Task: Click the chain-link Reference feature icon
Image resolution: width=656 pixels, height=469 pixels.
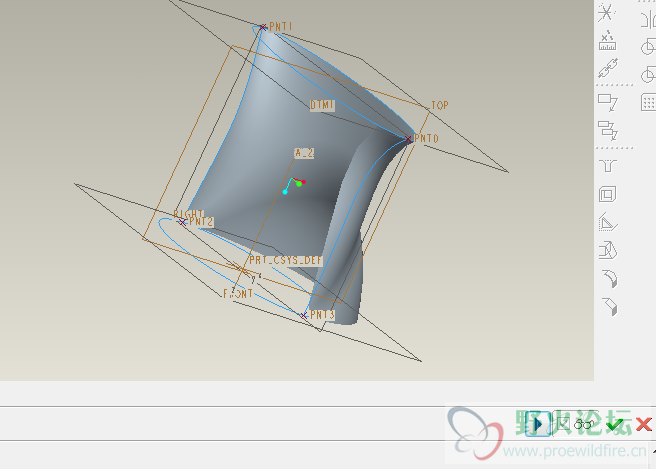Action: click(608, 68)
